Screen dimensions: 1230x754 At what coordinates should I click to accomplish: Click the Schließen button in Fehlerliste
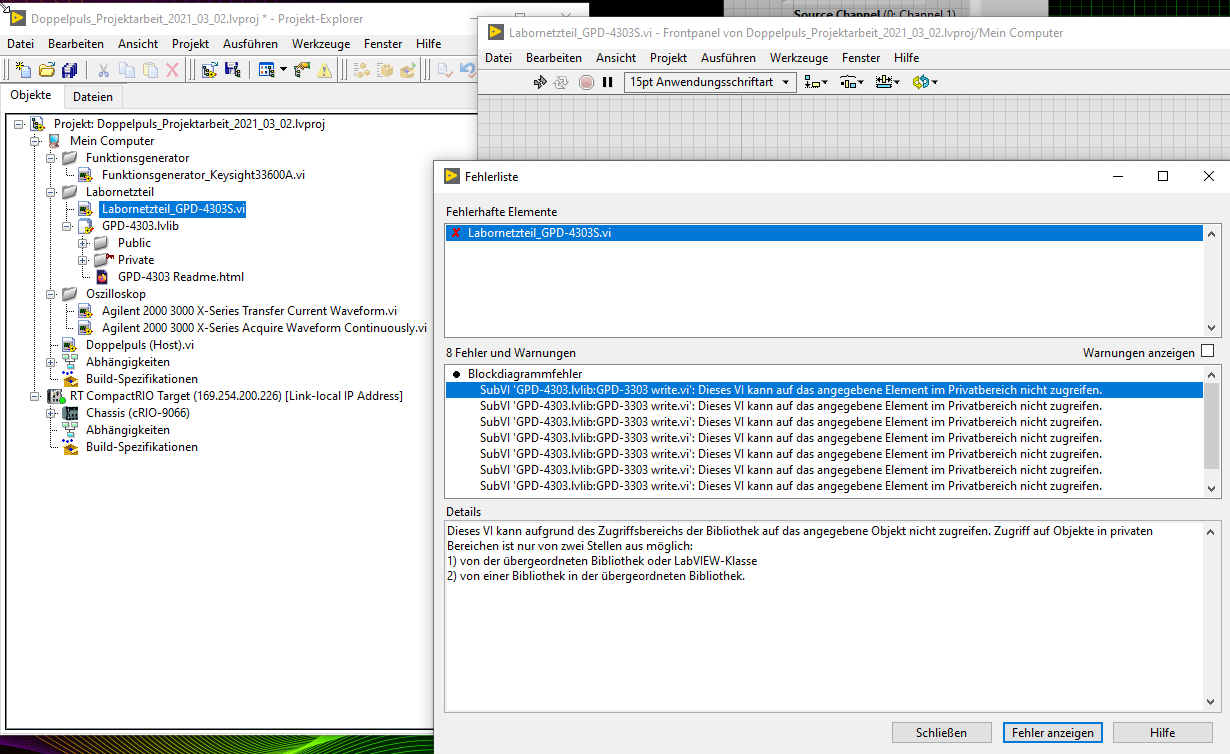pos(942,733)
